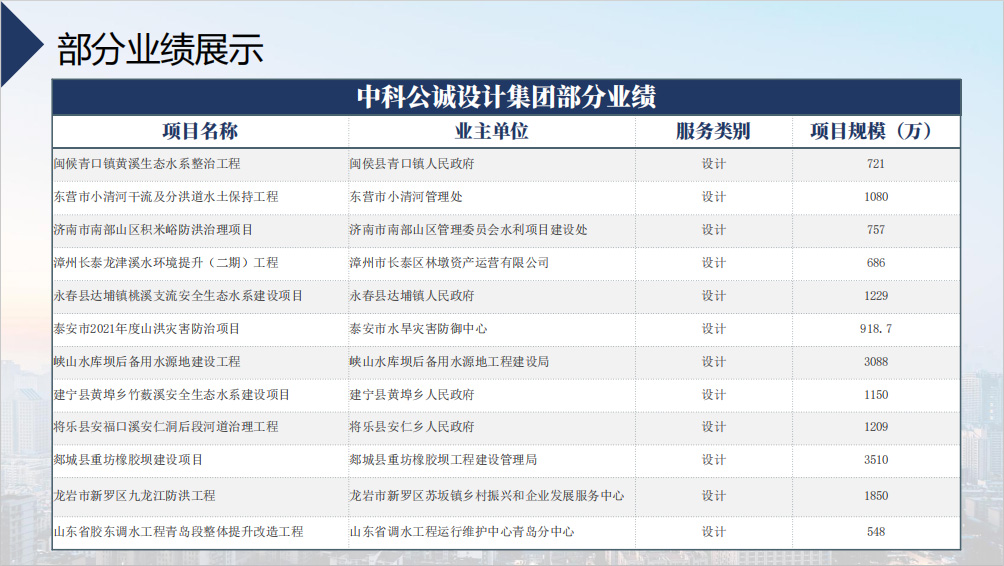Click the 业主单位 column header
This screenshot has width=1004, height=566.
pos(491,131)
